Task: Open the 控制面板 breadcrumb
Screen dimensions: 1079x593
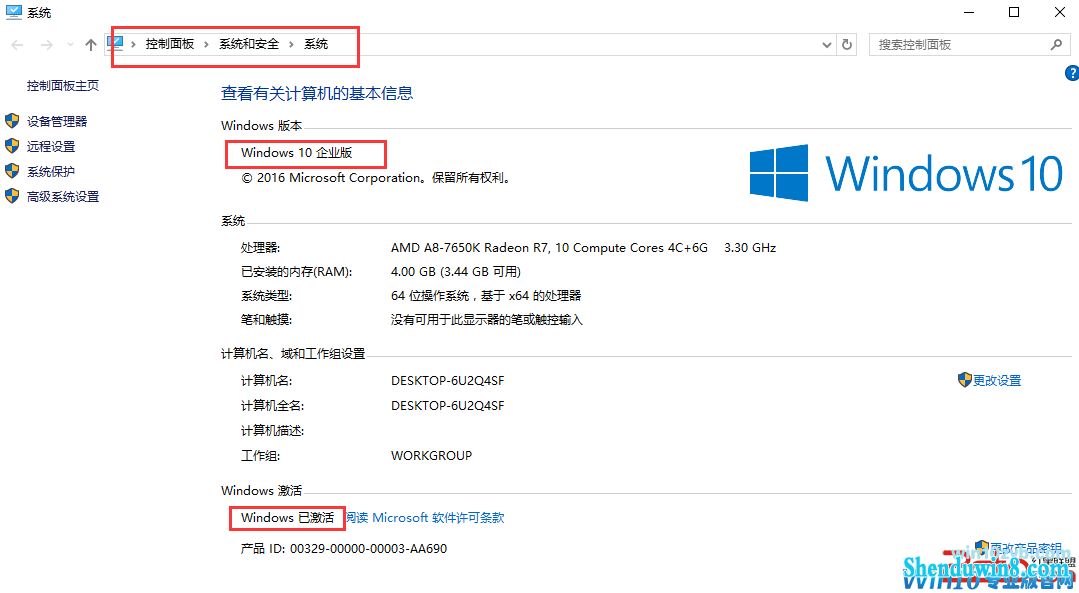Action: (169, 44)
